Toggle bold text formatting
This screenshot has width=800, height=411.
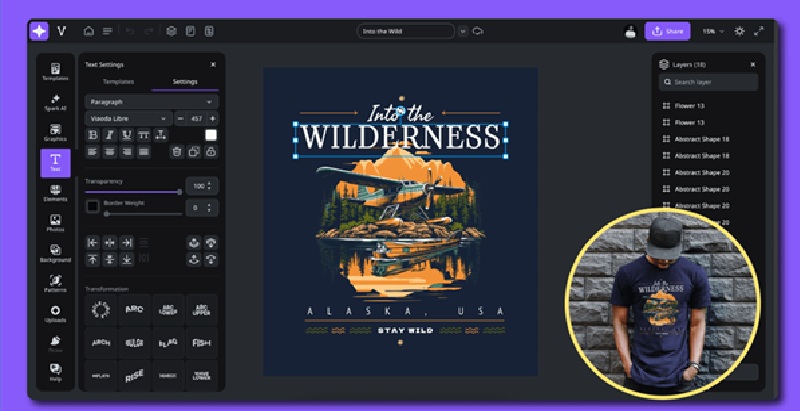93,135
